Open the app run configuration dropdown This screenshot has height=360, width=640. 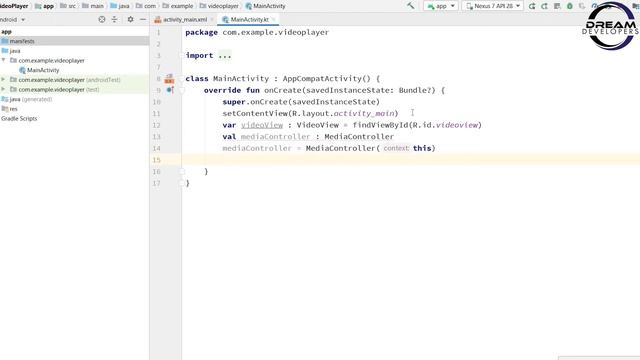441,6
